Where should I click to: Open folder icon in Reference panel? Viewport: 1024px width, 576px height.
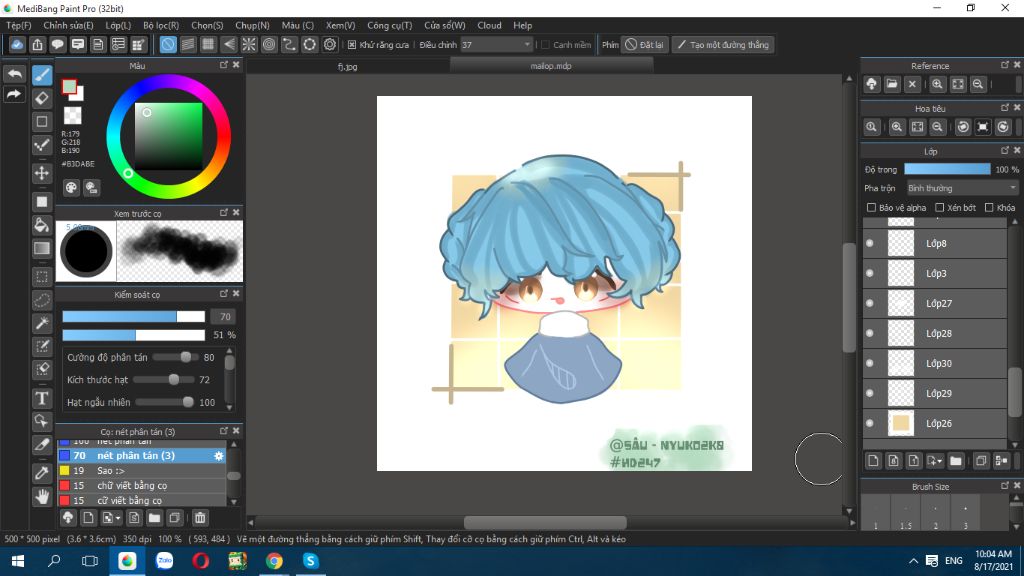[x=892, y=84]
